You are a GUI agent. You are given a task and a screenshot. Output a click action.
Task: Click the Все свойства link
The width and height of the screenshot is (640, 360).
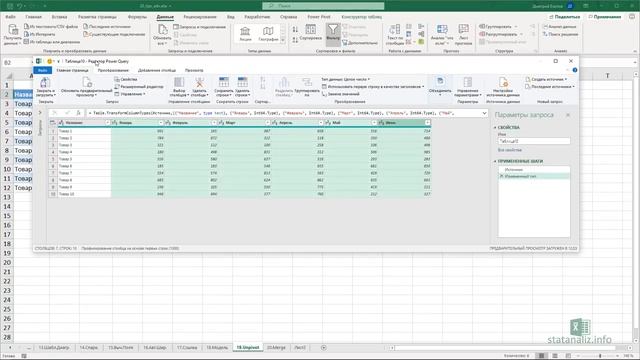(509, 150)
